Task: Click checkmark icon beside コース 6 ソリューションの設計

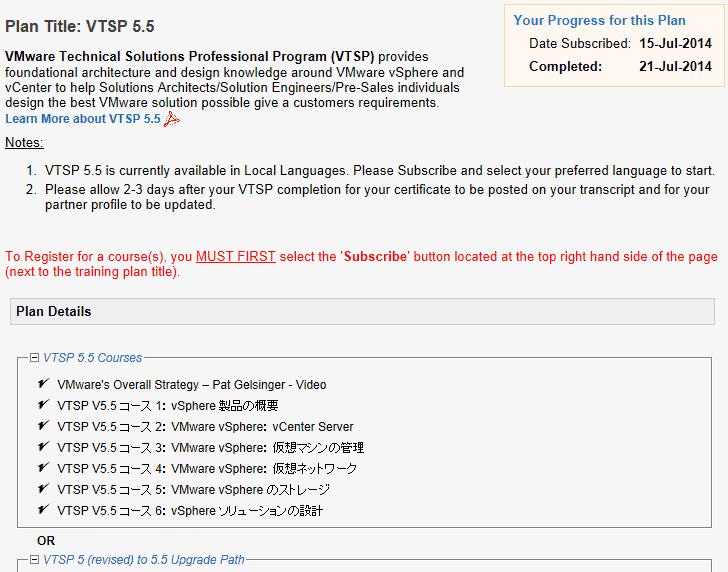Action: tap(44, 509)
